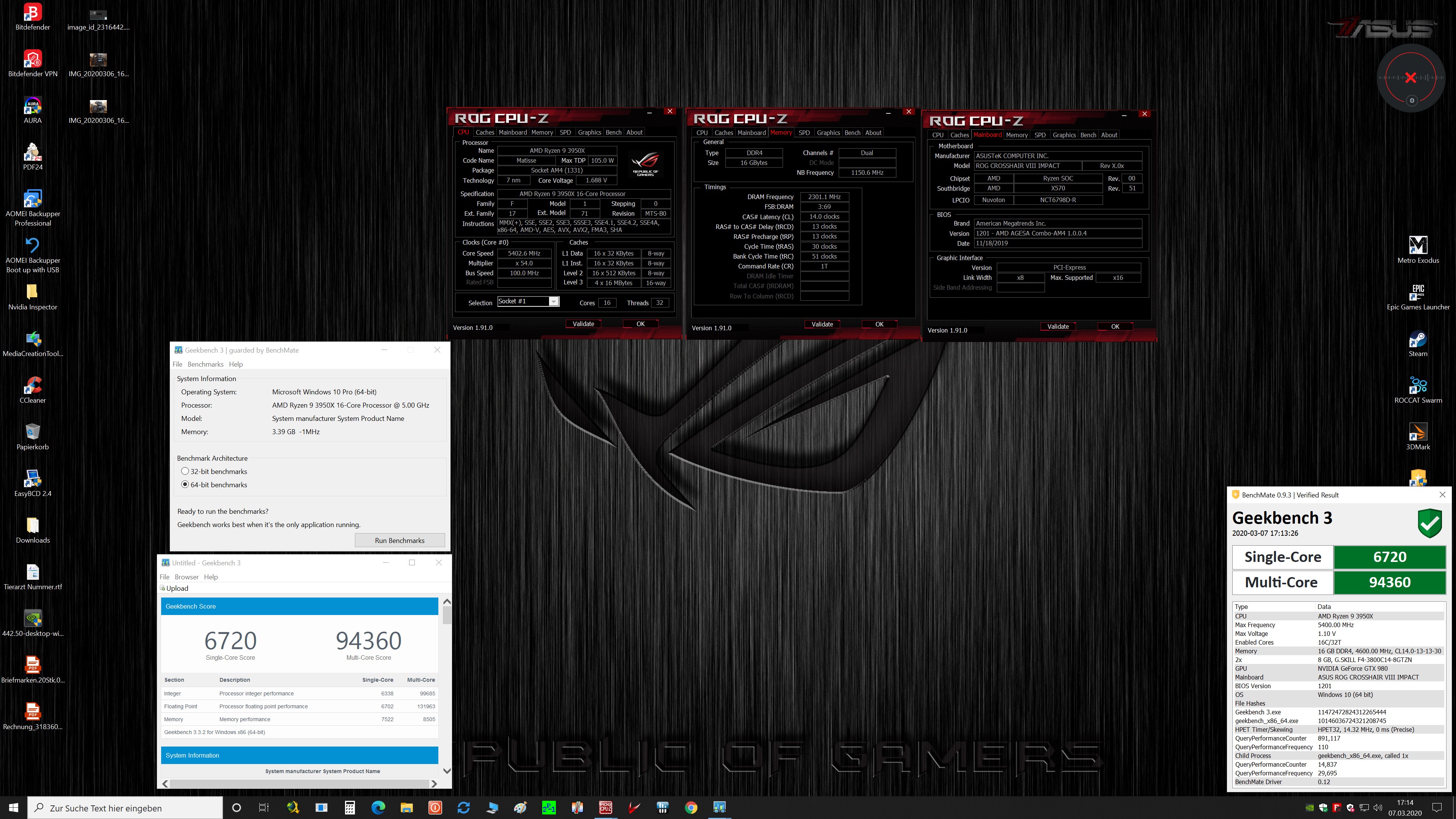Image resolution: width=1456 pixels, height=819 pixels.
Task: Click the red X ASUS overlay widget
Action: click(x=1411, y=78)
